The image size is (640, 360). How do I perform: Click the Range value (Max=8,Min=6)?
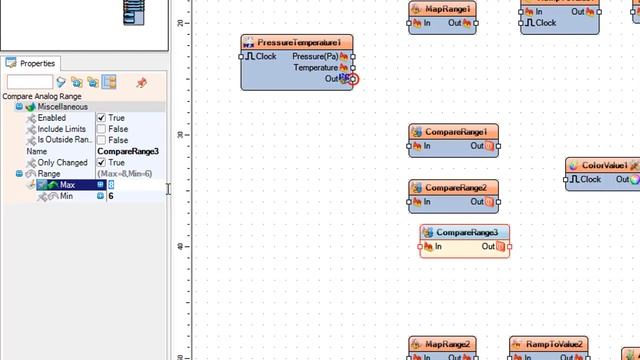click(x=124, y=174)
